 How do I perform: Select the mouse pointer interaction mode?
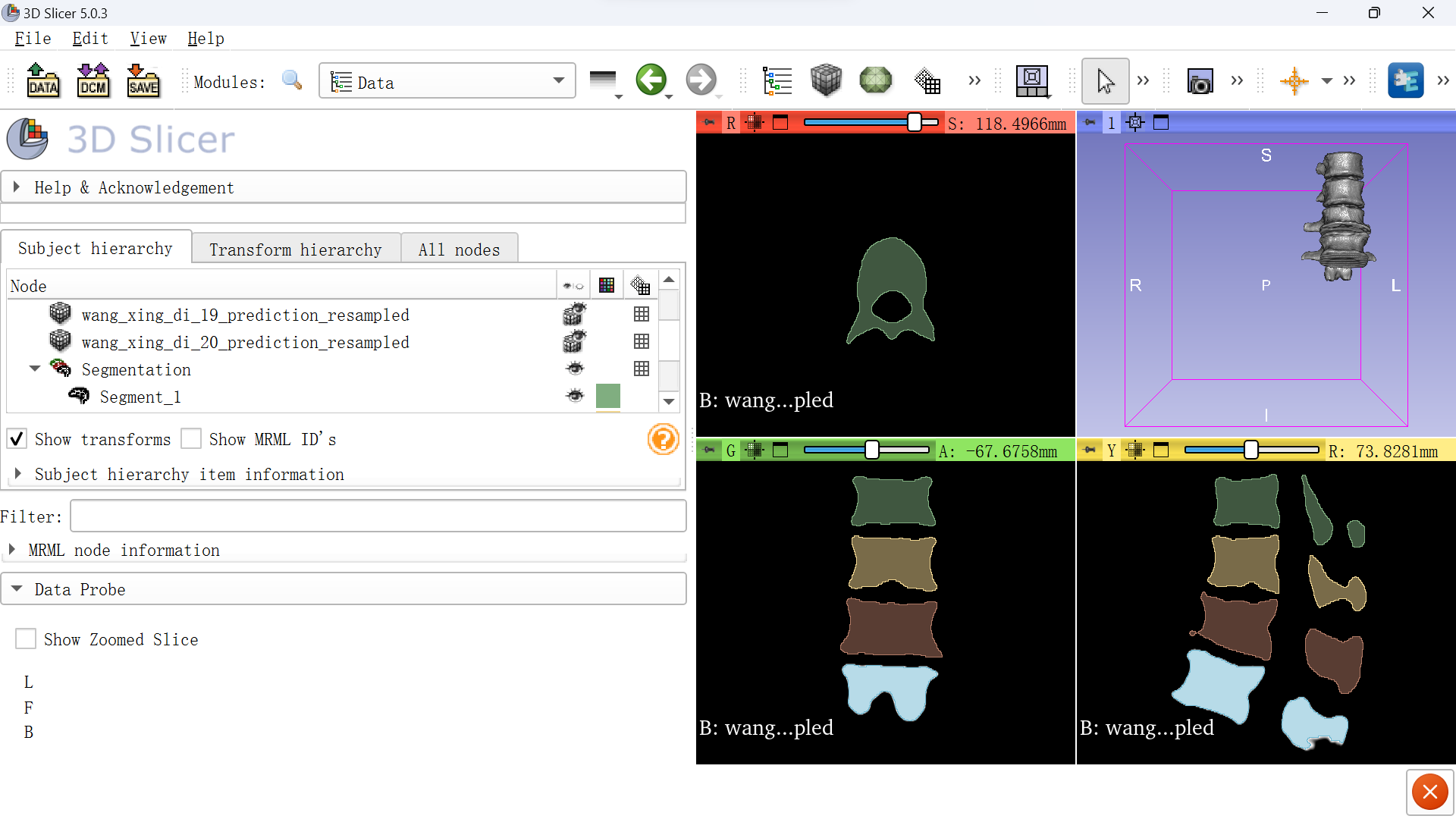[x=1105, y=81]
